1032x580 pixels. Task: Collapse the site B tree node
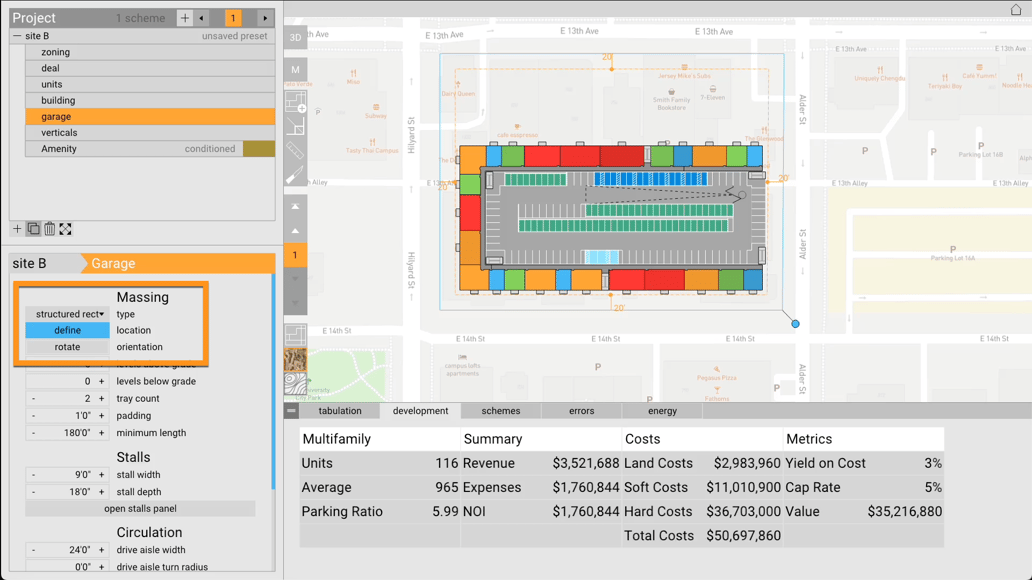click(17, 36)
